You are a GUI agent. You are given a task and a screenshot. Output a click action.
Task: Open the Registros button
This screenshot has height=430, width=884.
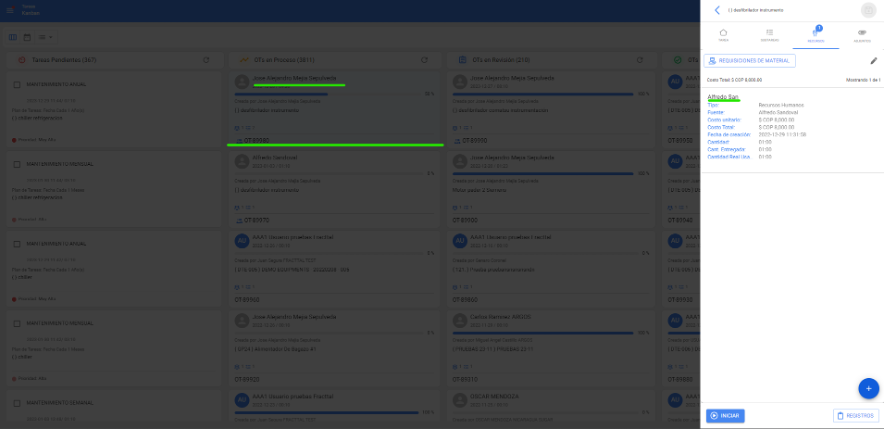855,416
